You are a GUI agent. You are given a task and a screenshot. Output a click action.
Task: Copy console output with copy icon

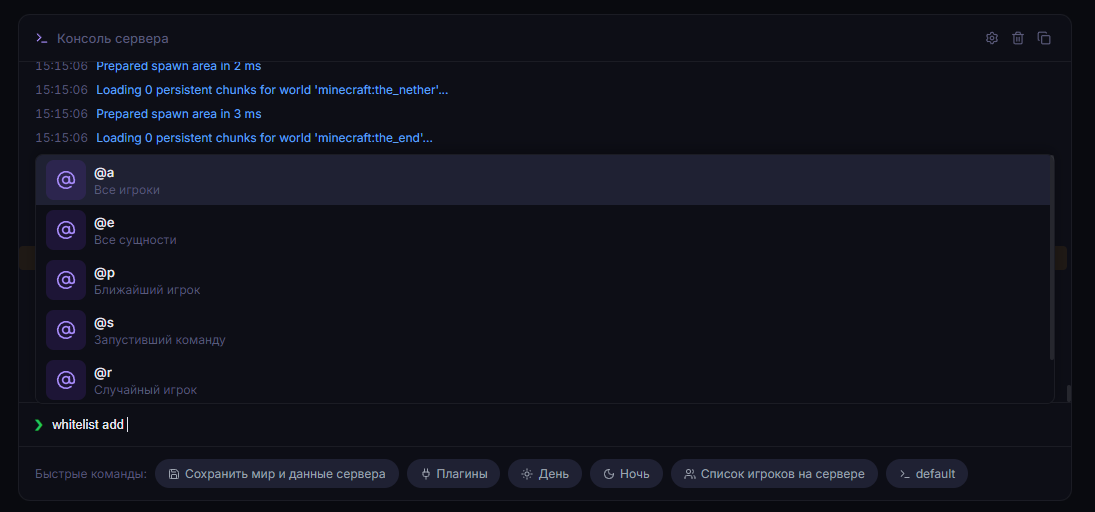pyautogui.click(x=1044, y=38)
